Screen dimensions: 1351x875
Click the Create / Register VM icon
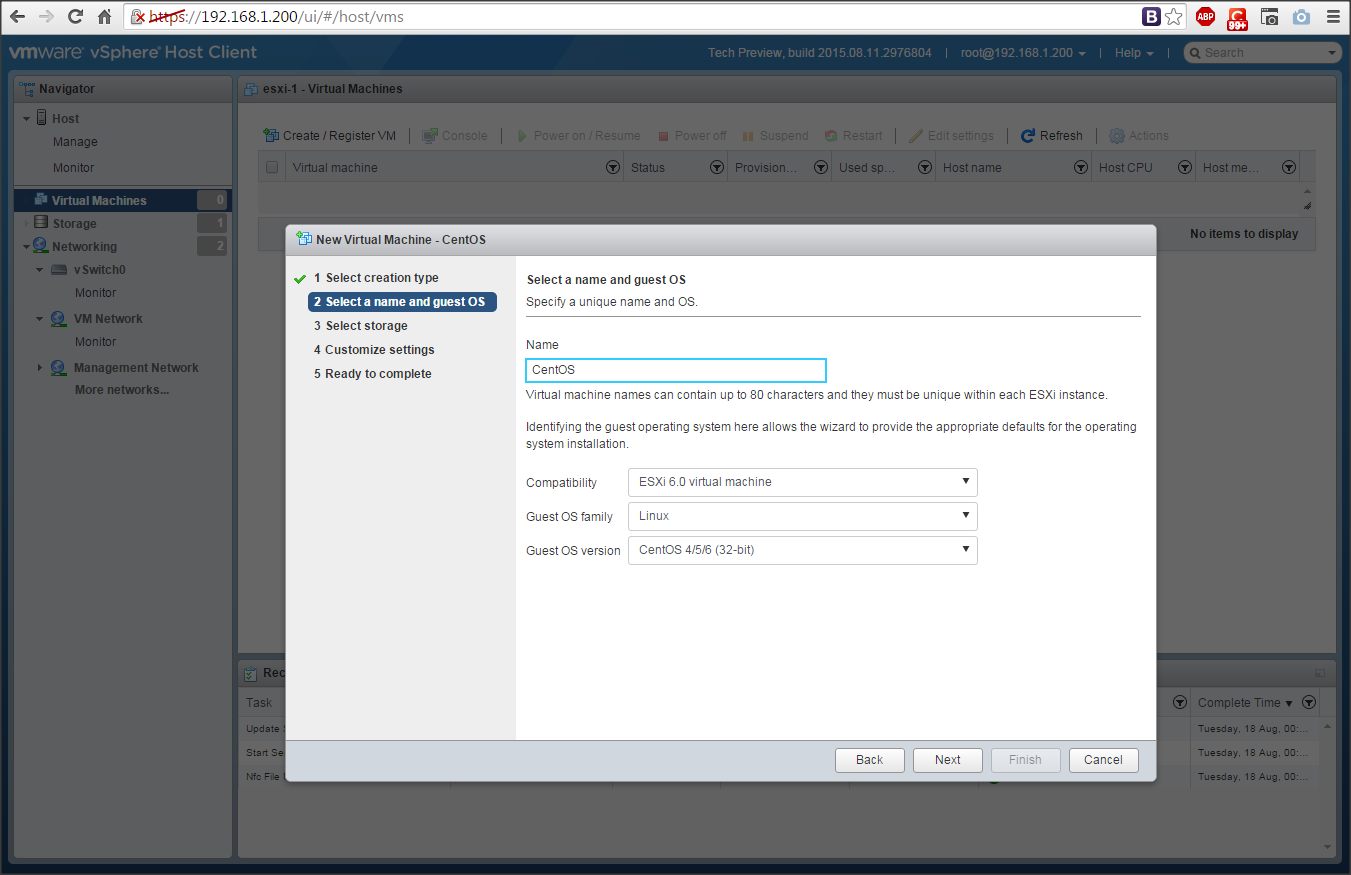pos(271,136)
